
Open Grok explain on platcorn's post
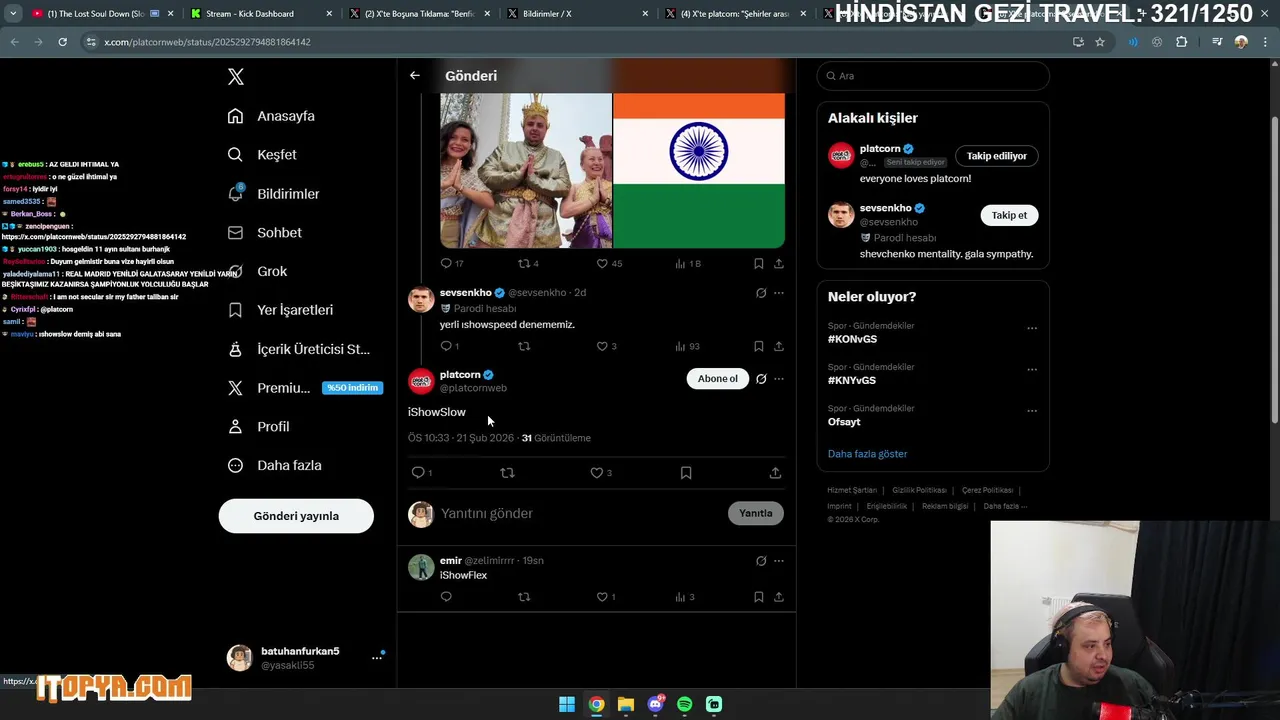click(x=761, y=379)
